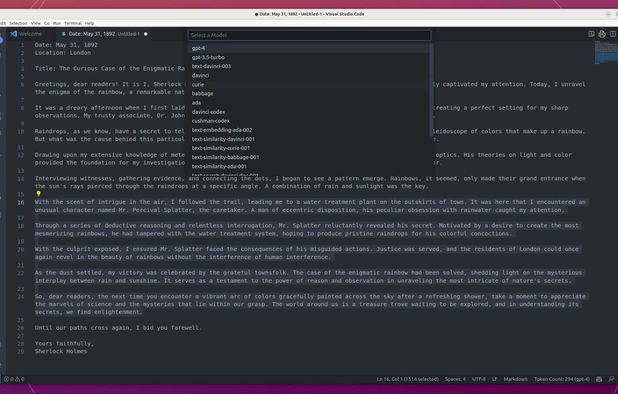Click the split editor icon
The width and height of the screenshot is (618, 394).
pyautogui.click(x=613, y=34)
